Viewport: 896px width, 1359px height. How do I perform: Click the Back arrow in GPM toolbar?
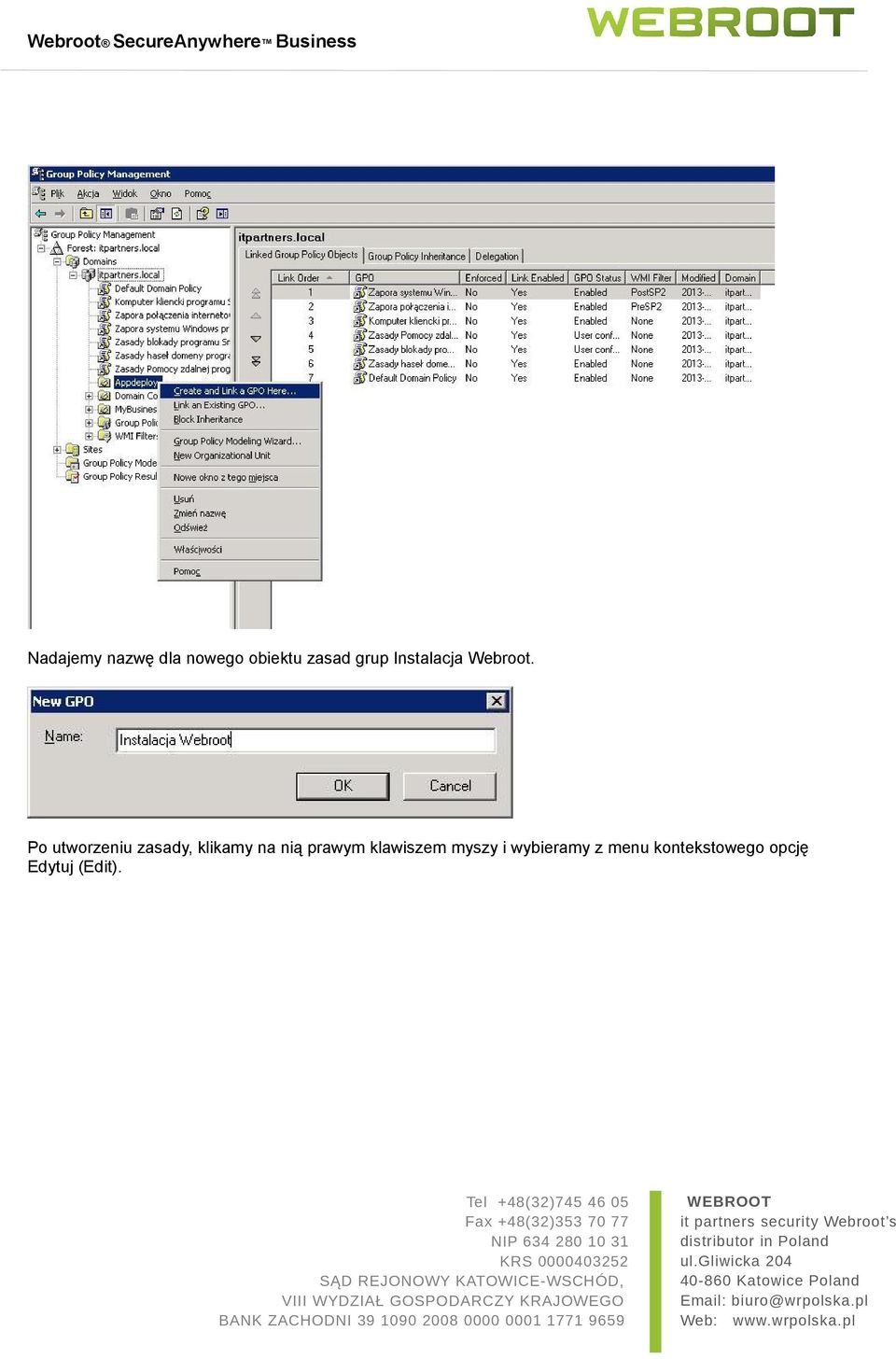[x=40, y=214]
